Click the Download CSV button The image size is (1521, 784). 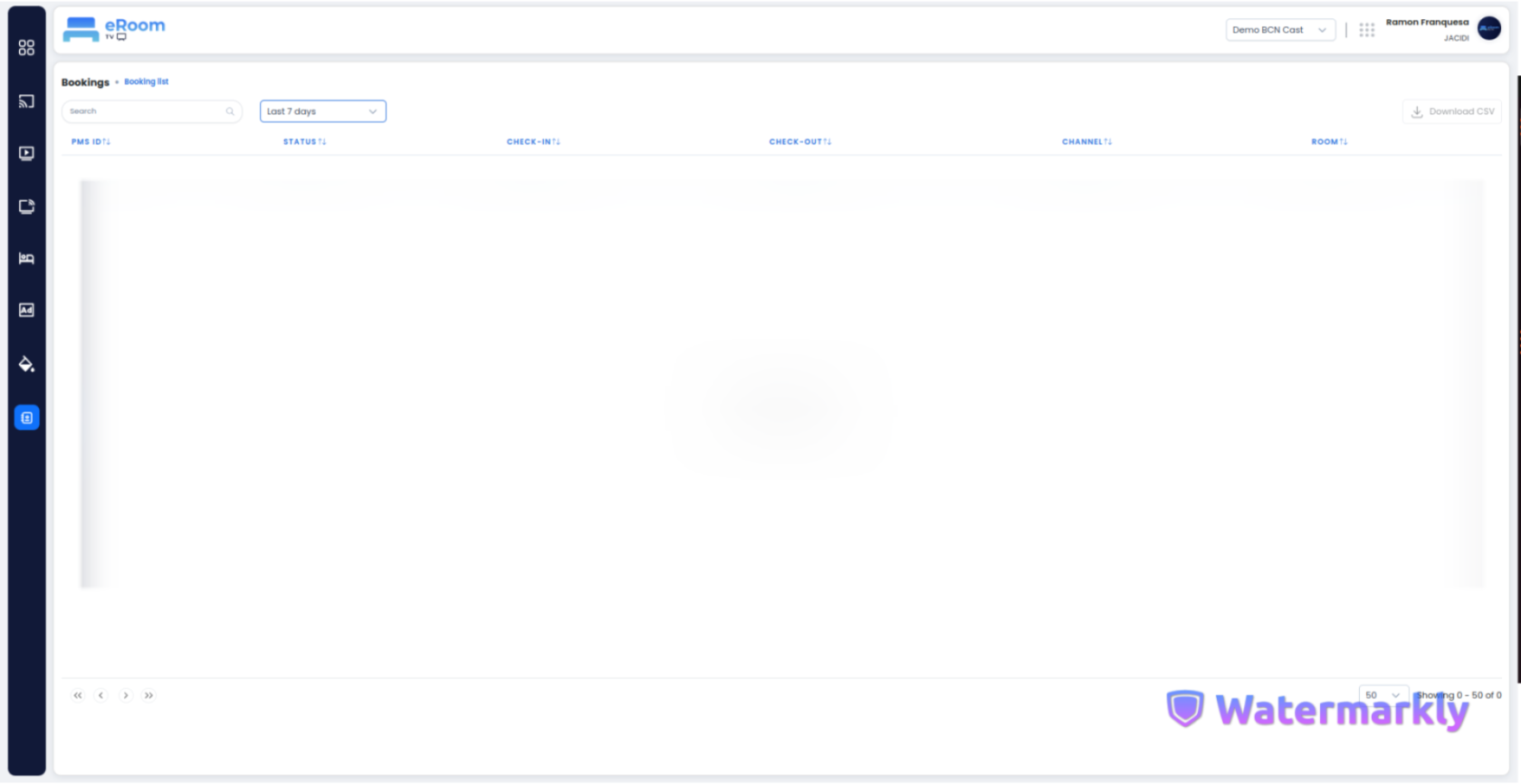(x=1452, y=111)
